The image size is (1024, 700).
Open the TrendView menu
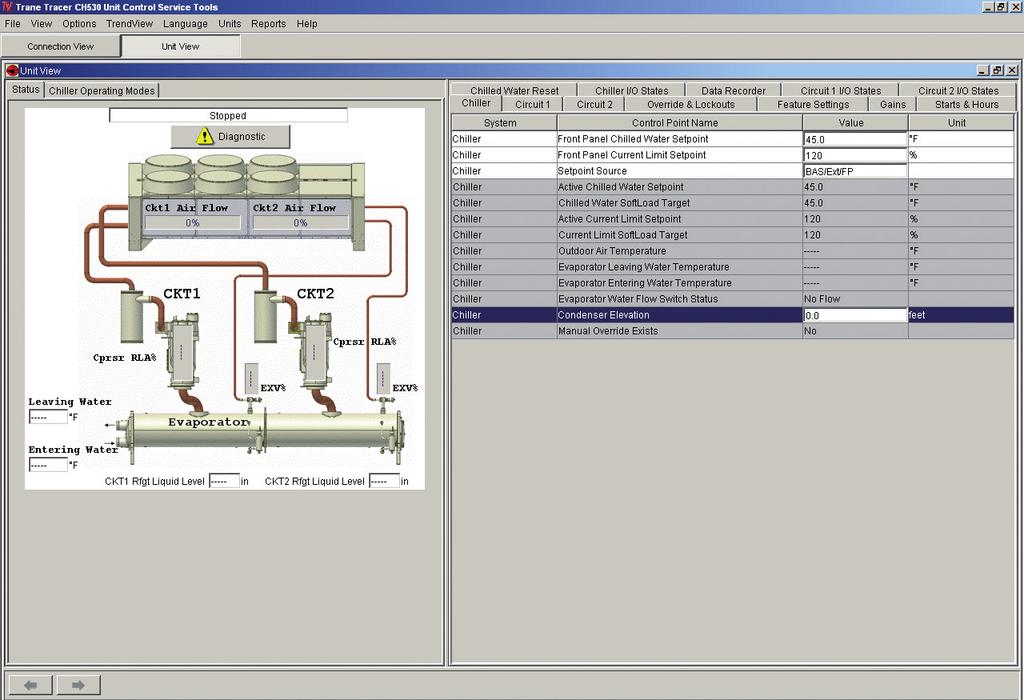[129, 24]
